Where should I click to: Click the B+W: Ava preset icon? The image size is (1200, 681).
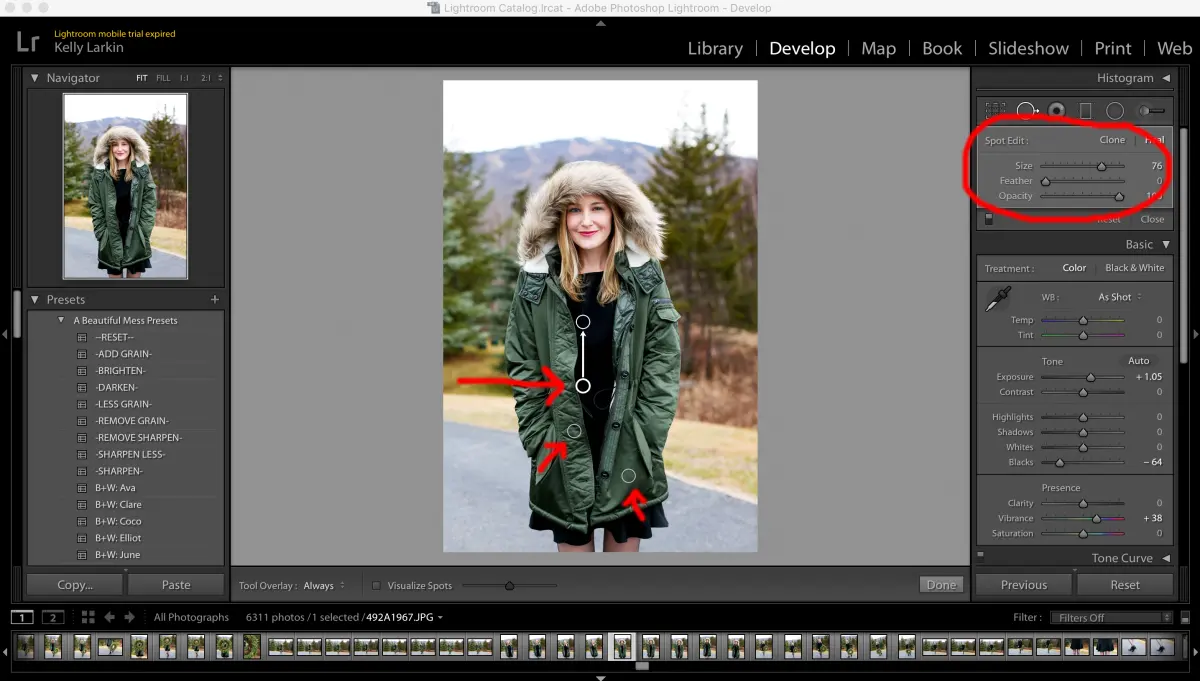point(82,488)
